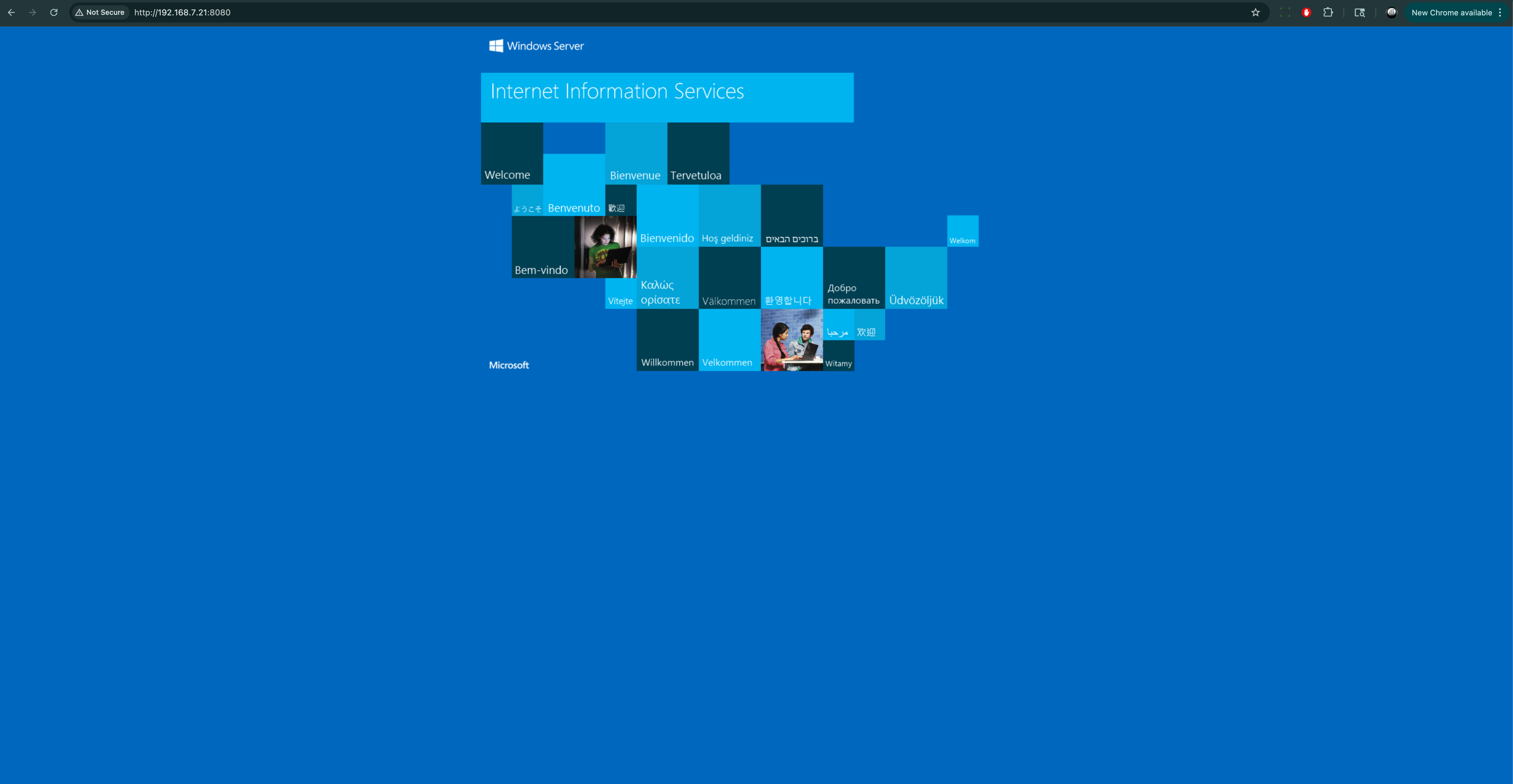Click the Korean 환영합니다 tile
The image size is (1513, 784).
[x=792, y=278]
